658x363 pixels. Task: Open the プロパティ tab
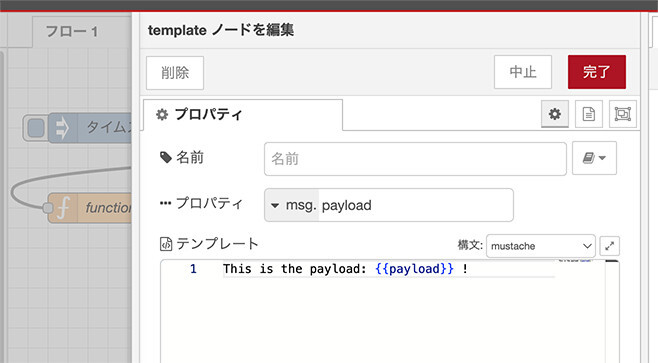point(243,115)
